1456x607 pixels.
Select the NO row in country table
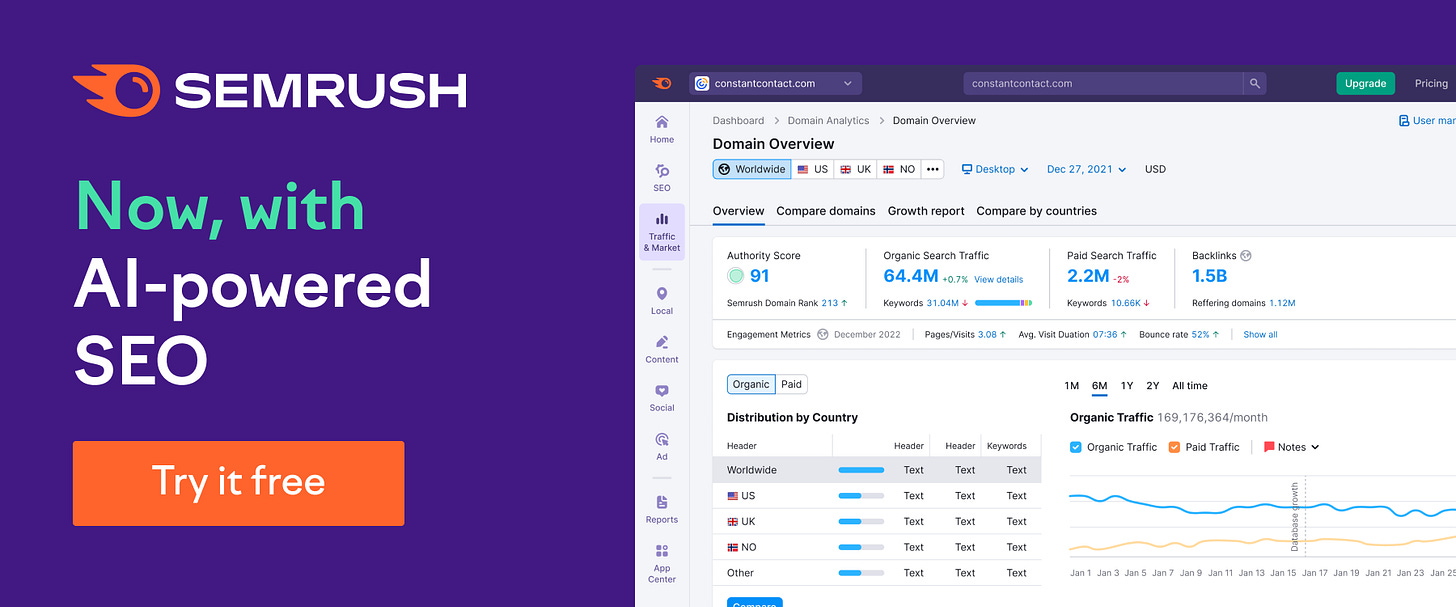[877, 547]
